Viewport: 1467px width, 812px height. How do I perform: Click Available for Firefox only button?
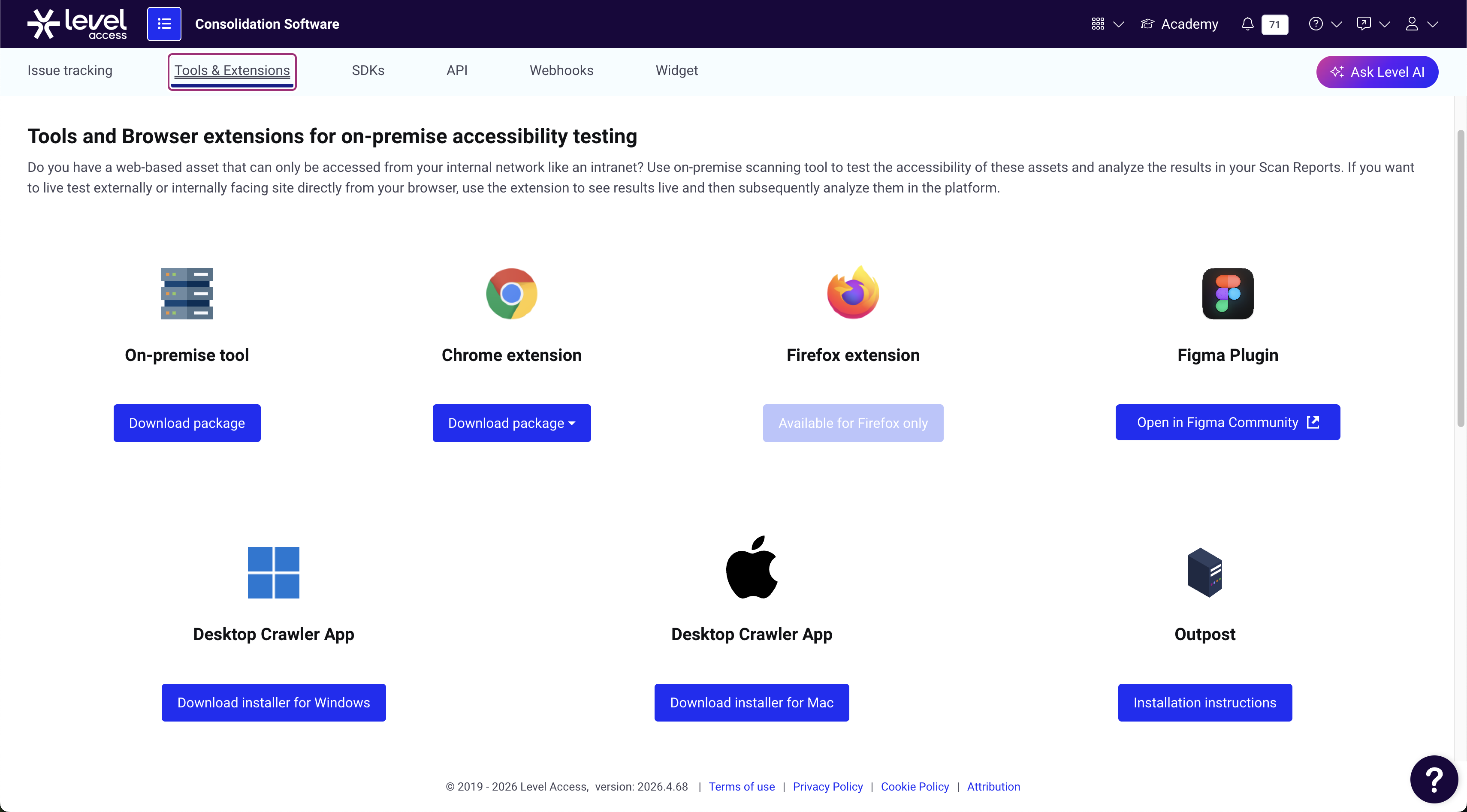pos(853,423)
